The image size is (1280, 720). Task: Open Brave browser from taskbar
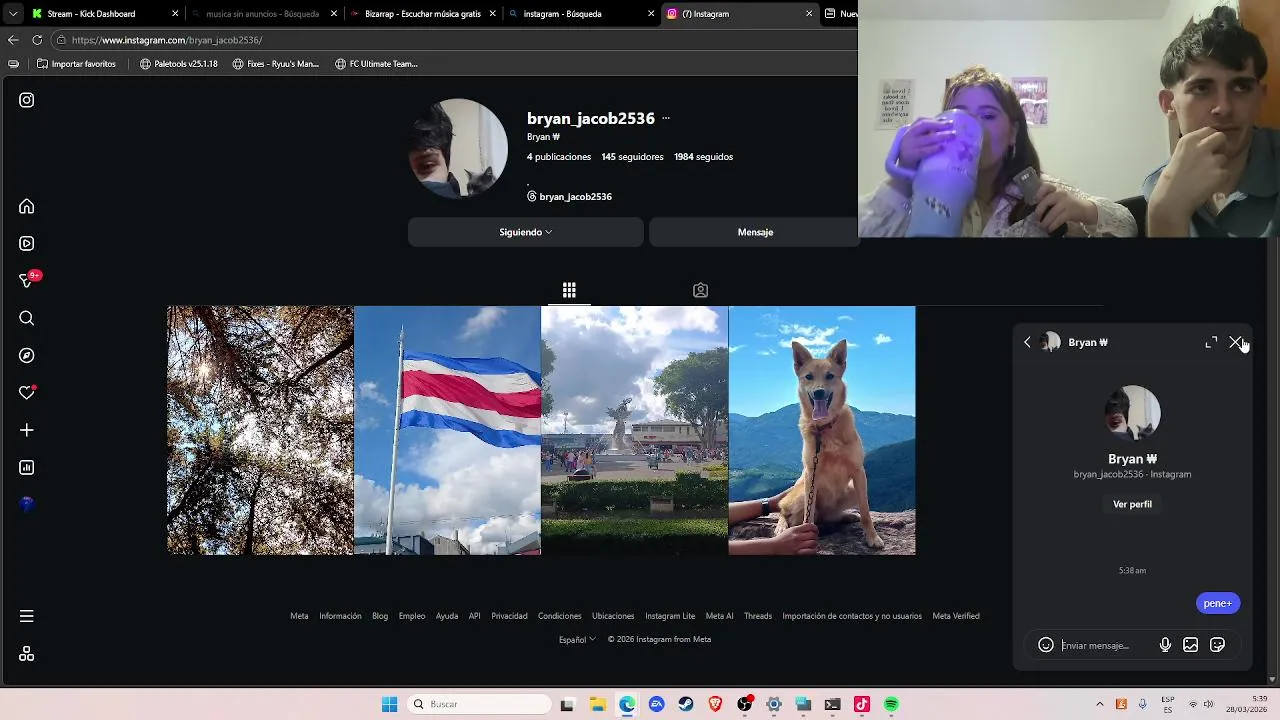click(715, 704)
